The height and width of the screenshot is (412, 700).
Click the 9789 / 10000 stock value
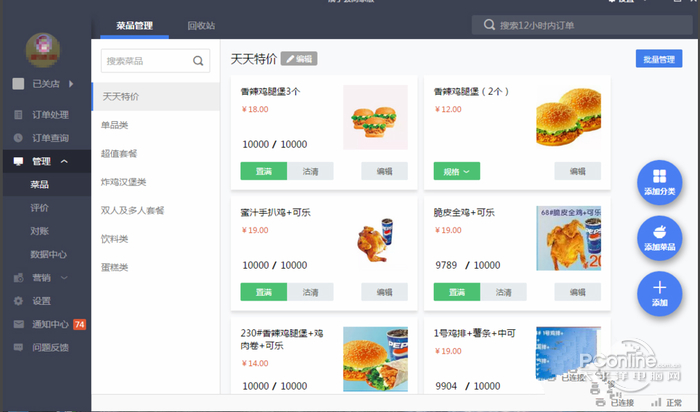pos(467,265)
